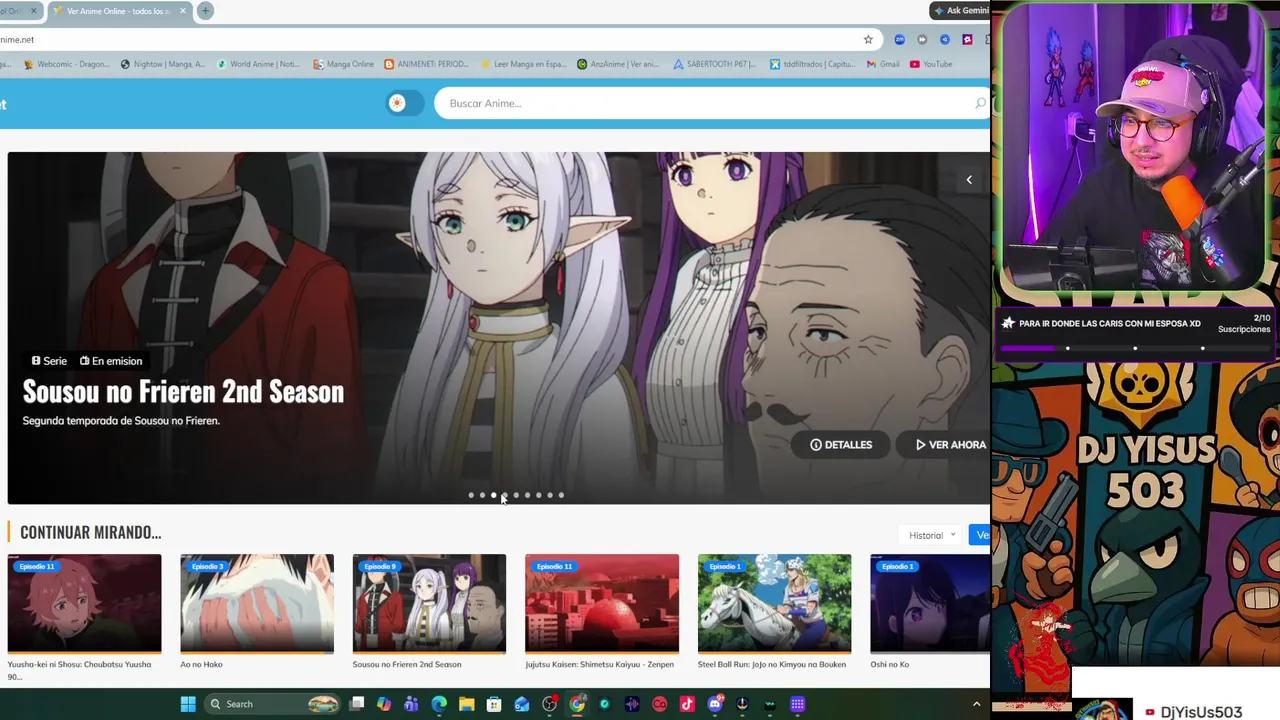Open Microsoft Edge on taskbar
The width and height of the screenshot is (1280, 720).
439,704
